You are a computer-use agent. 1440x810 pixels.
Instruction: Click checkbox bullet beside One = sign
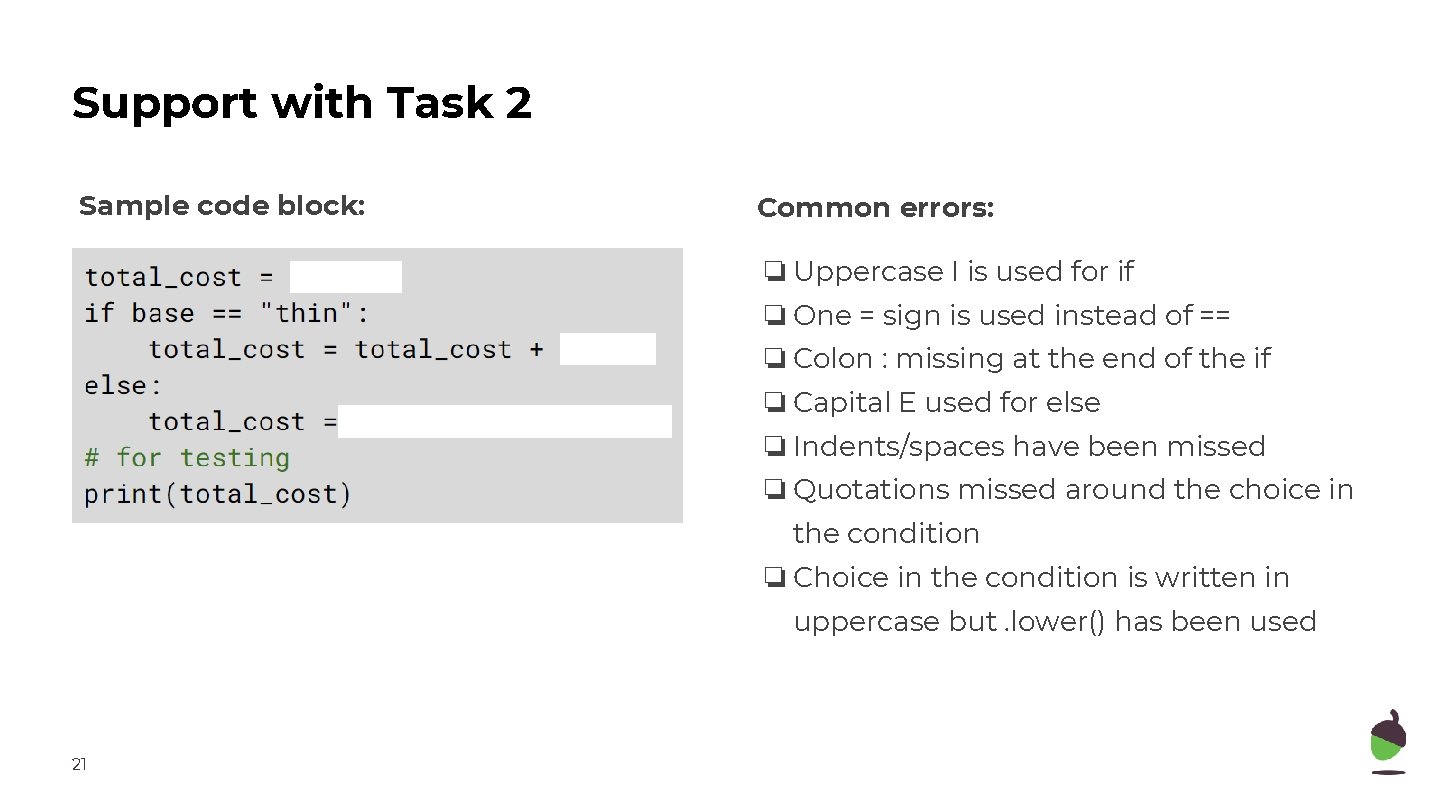(x=774, y=316)
